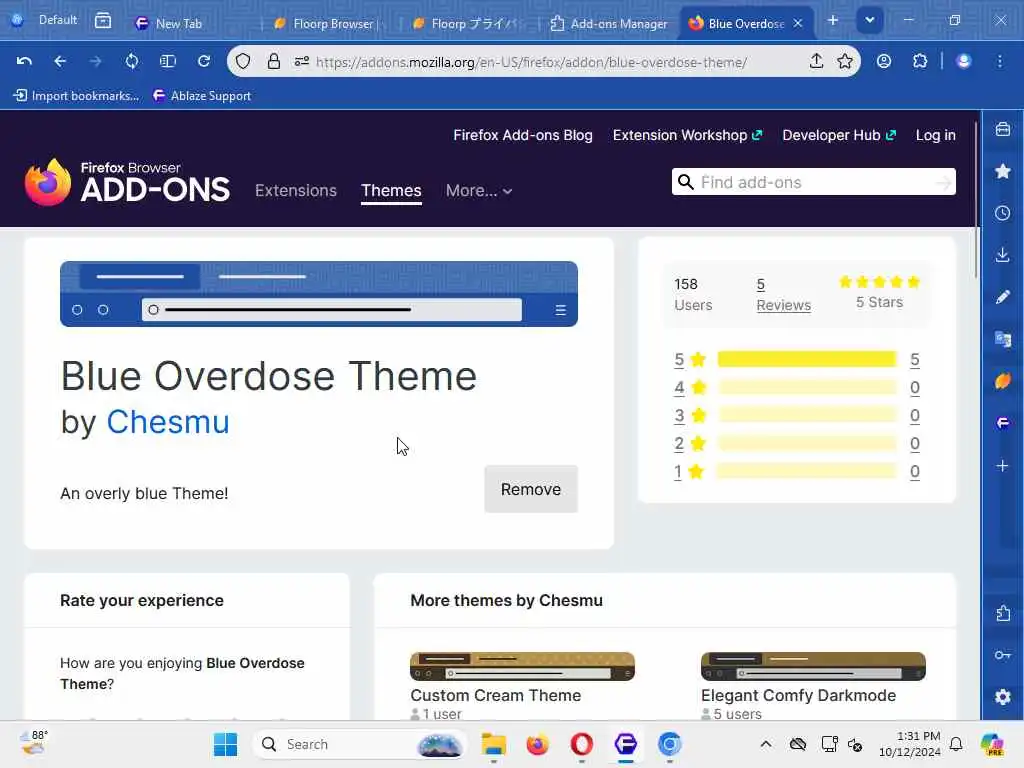Open the orange leaf sidebar web panel
1024x768 pixels.
tap(1003, 381)
